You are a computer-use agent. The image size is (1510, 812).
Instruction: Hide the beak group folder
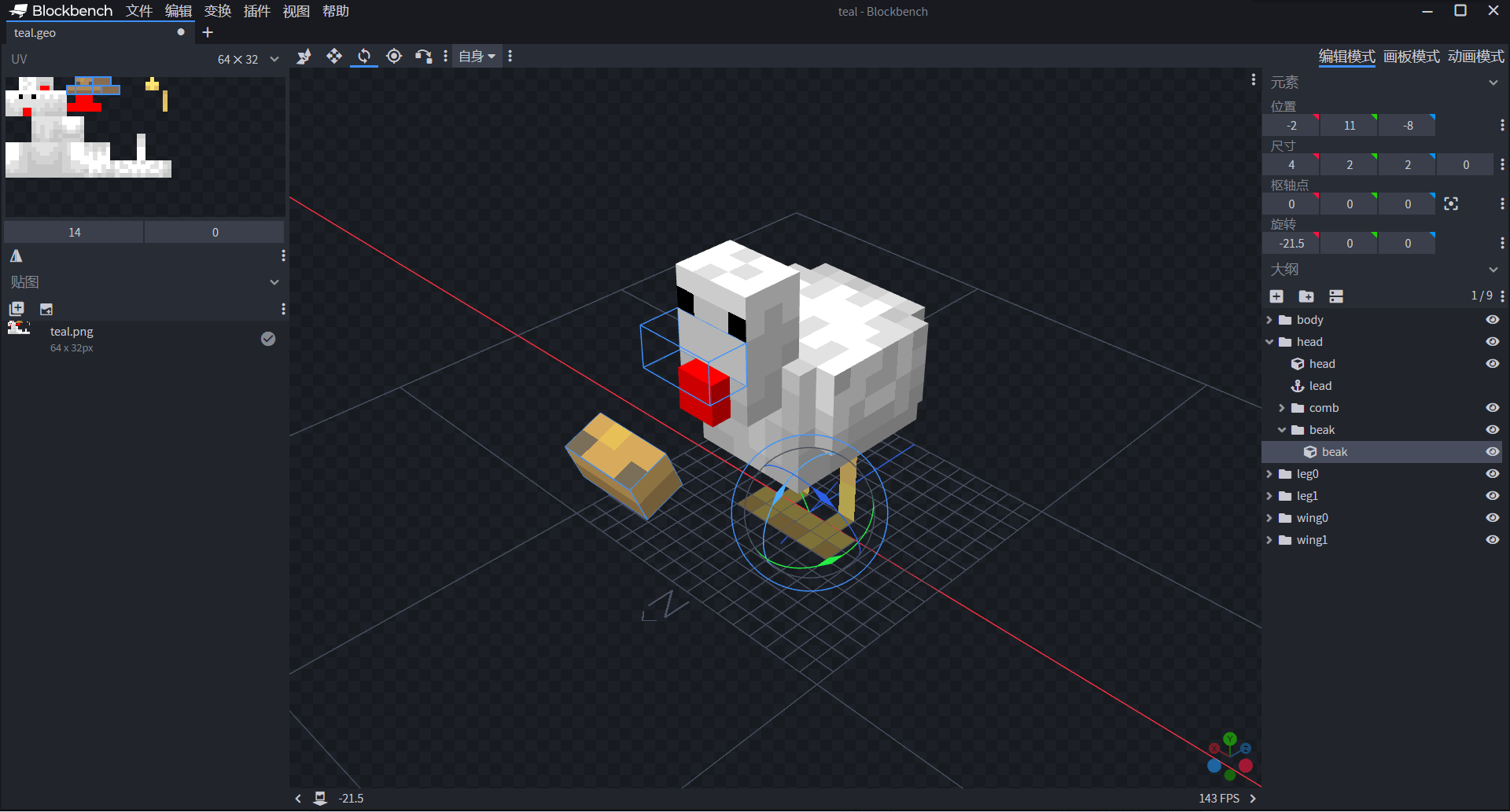(x=1492, y=430)
